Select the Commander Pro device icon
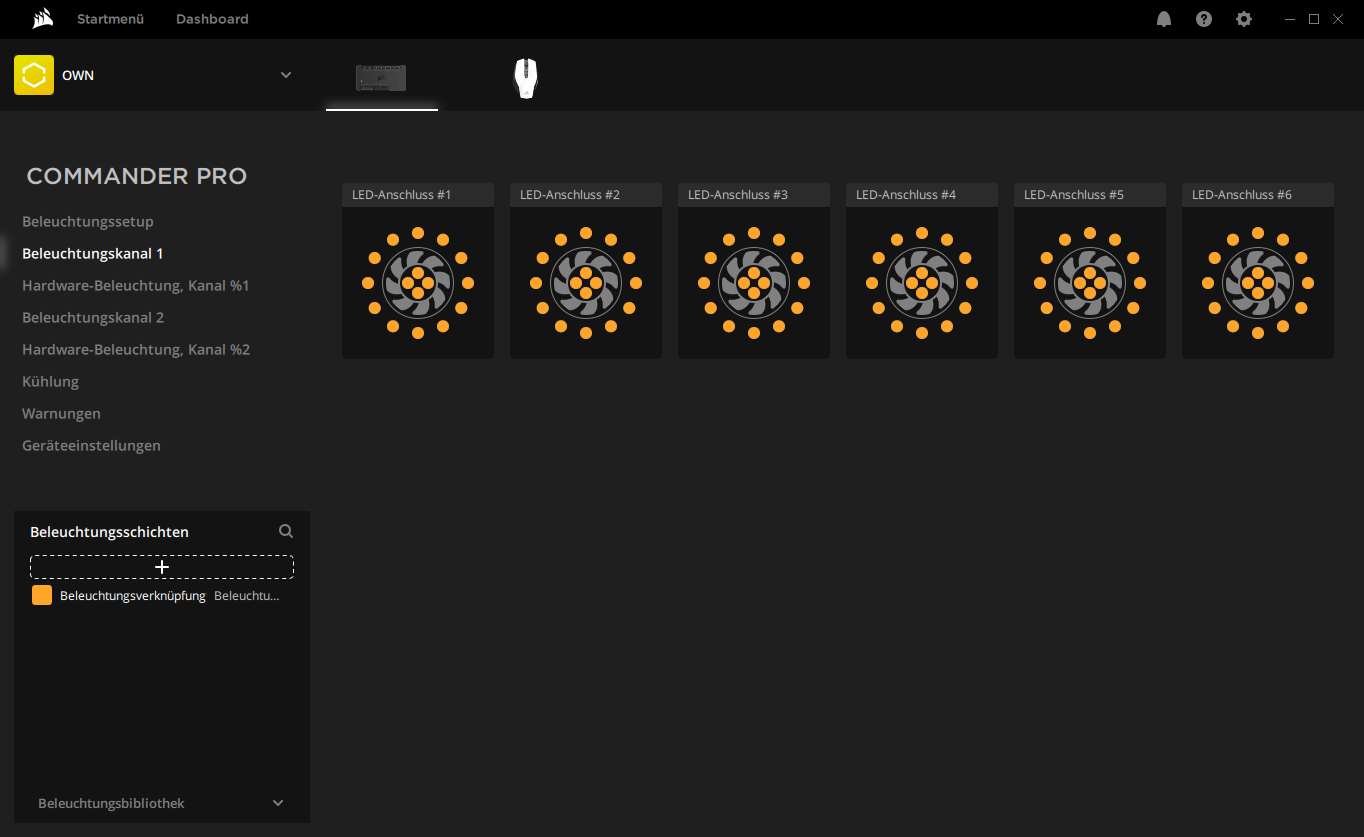 381,78
